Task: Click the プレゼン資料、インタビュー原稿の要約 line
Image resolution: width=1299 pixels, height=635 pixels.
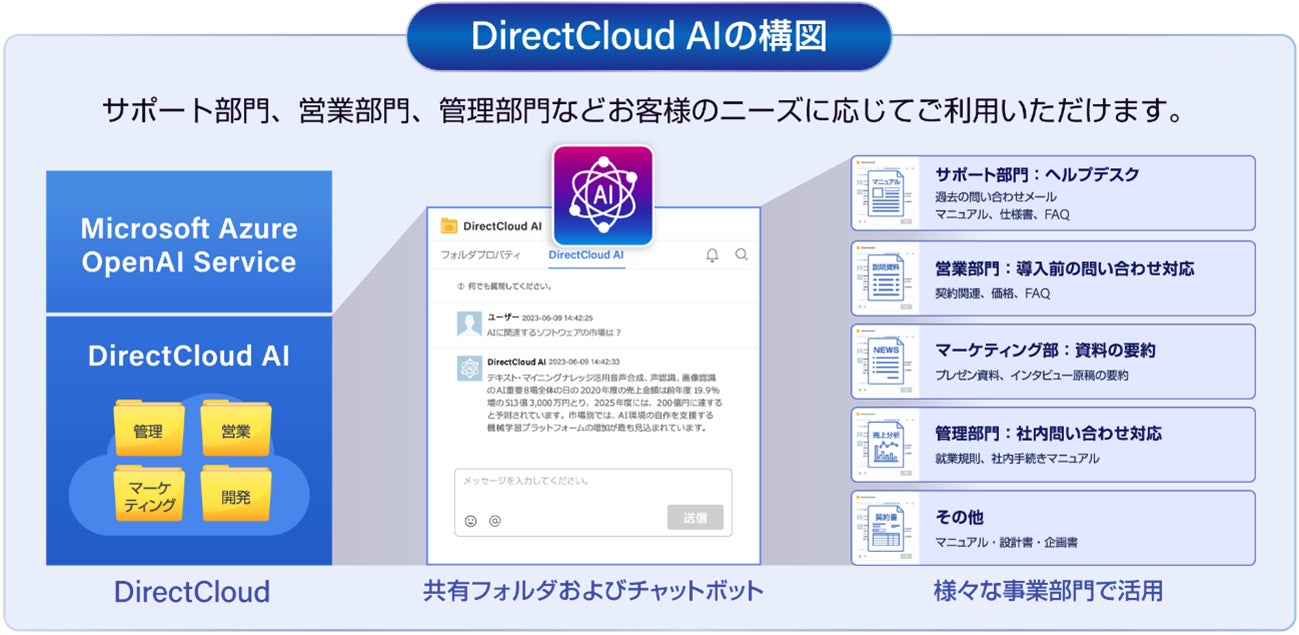Action: pos(1031,376)
